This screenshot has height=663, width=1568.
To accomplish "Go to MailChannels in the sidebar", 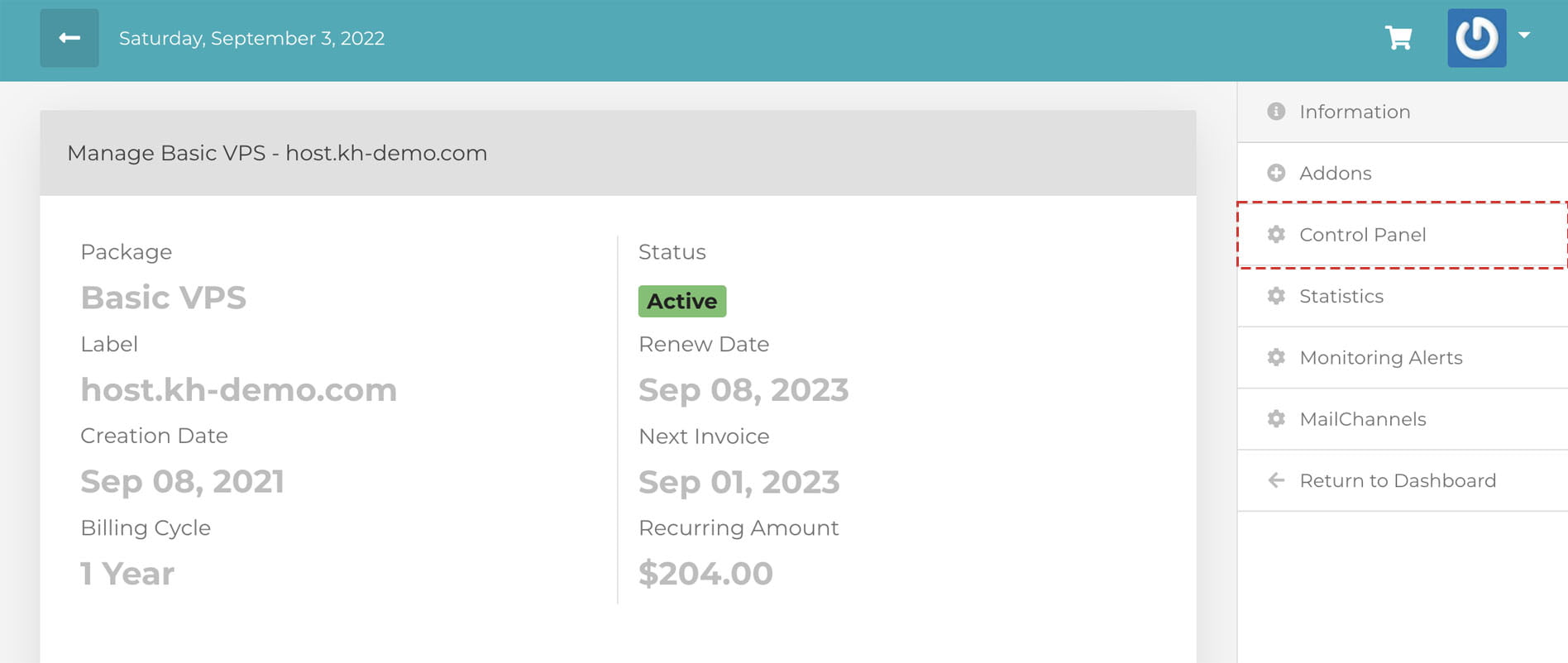I will tap(1362, 419).
